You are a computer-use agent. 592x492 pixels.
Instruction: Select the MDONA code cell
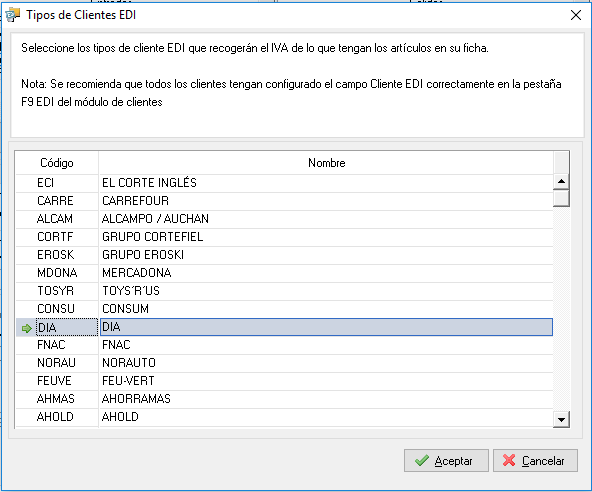[66, 273]
